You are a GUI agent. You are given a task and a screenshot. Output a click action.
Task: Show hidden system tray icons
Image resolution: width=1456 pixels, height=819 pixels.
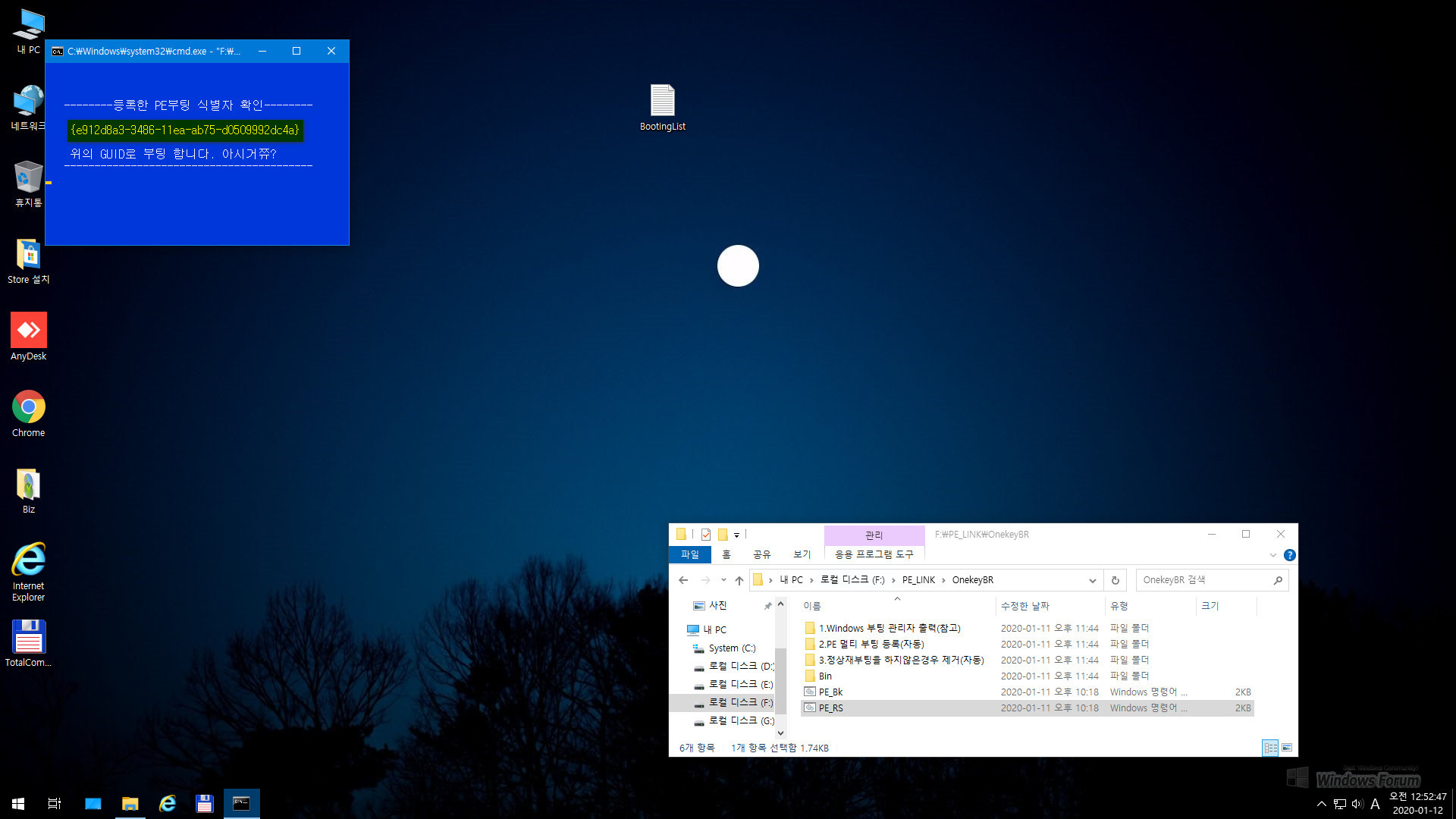tap(1322, 804)
